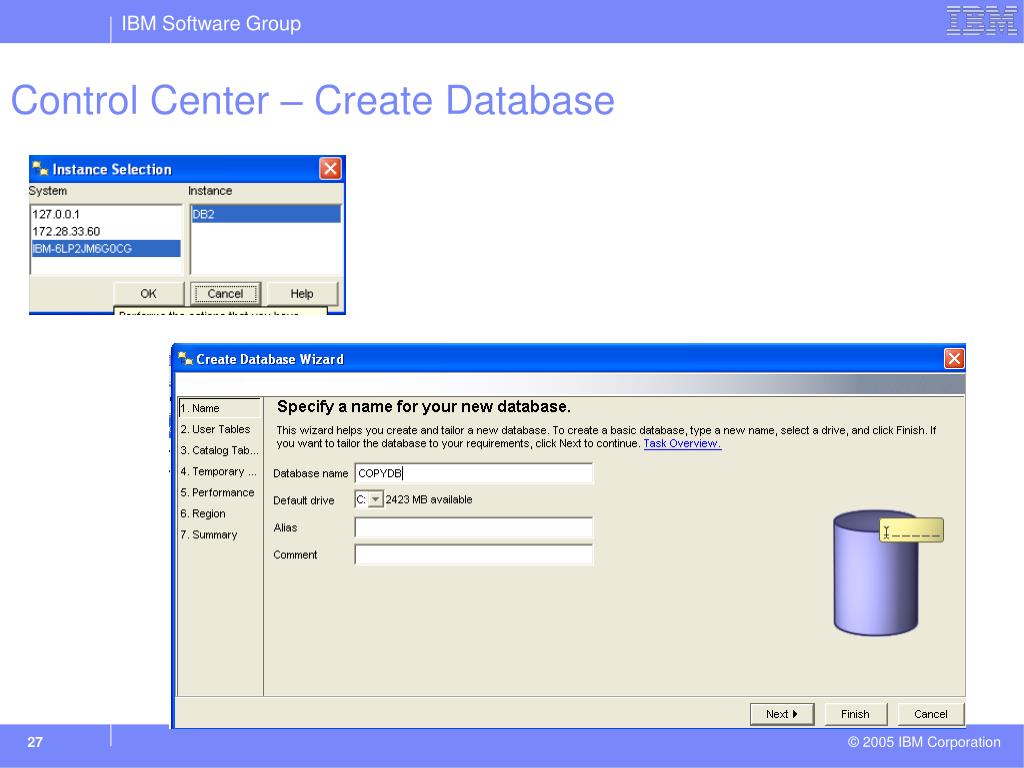Click the Instance Selection title bar icon
This screenshot has height=768, width=1024.
(40, 169)
